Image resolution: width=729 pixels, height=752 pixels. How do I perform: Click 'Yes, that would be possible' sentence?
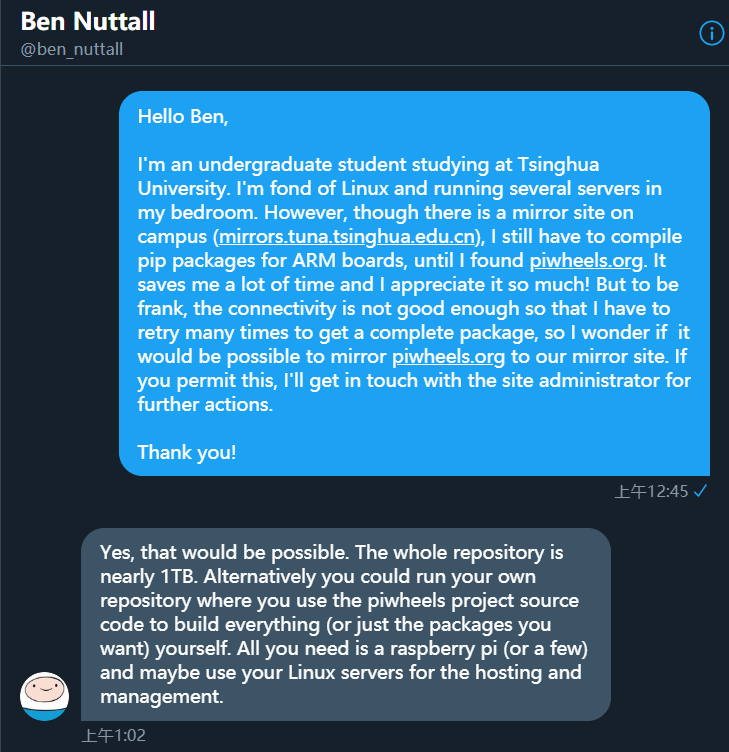(x=224, y=552)
